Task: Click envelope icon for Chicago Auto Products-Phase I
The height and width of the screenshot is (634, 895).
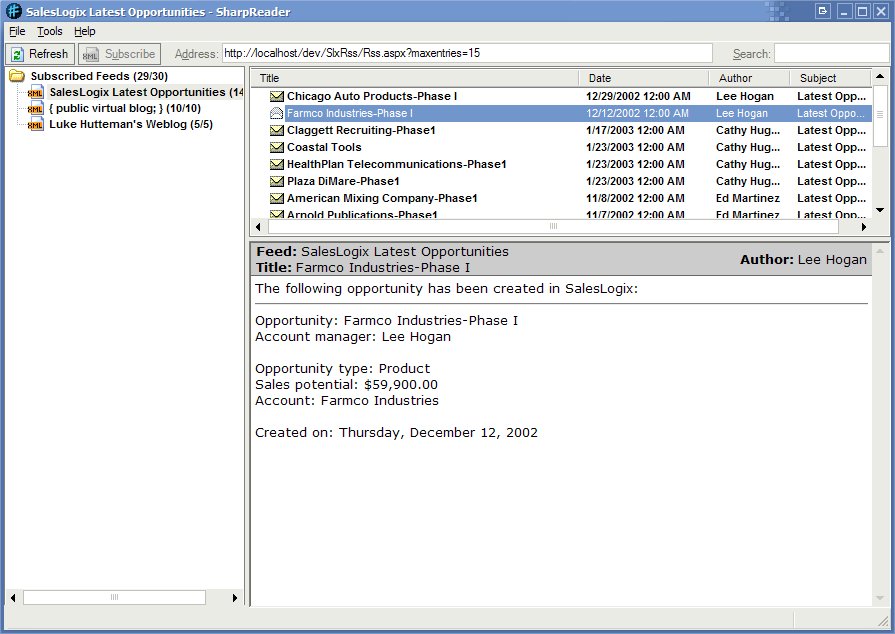Action: [x=277, y=96]
